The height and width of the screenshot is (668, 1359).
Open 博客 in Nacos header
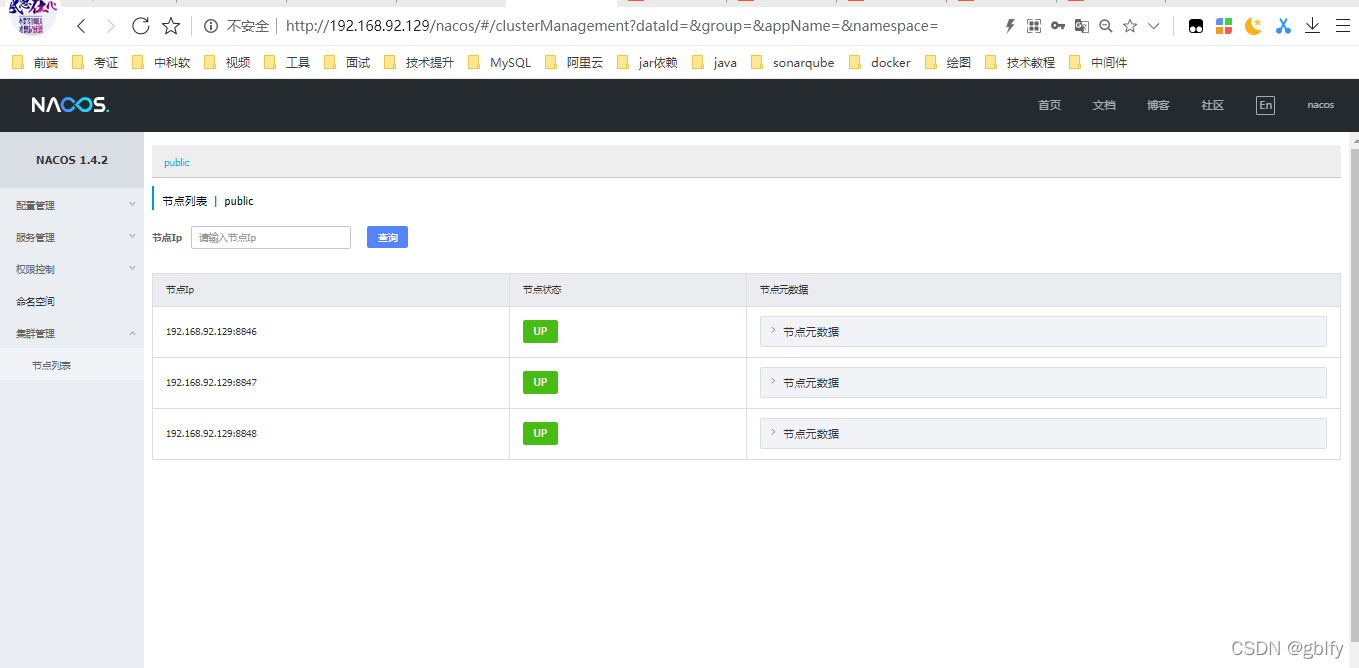tap(1158, 105)
